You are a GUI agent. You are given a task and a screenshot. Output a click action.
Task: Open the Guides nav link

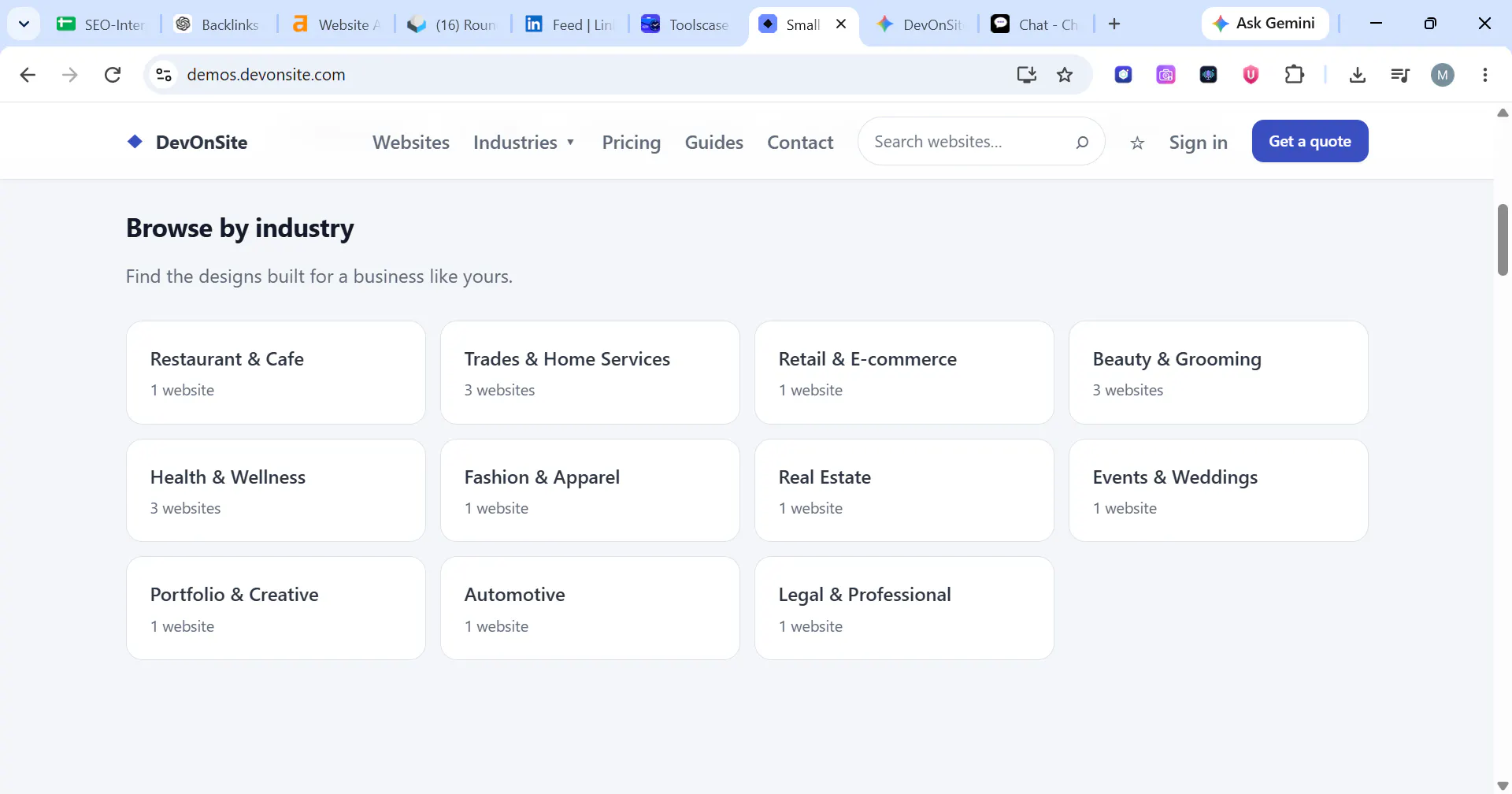(x=714, y=143)
